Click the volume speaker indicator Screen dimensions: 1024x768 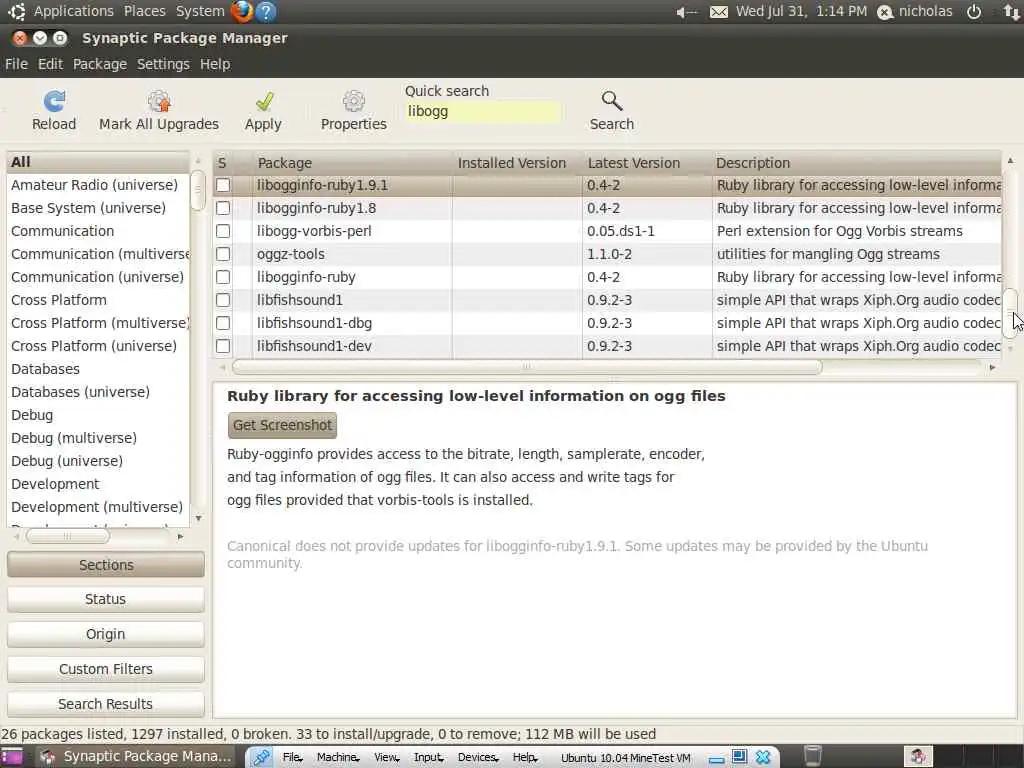coord(686,12)
